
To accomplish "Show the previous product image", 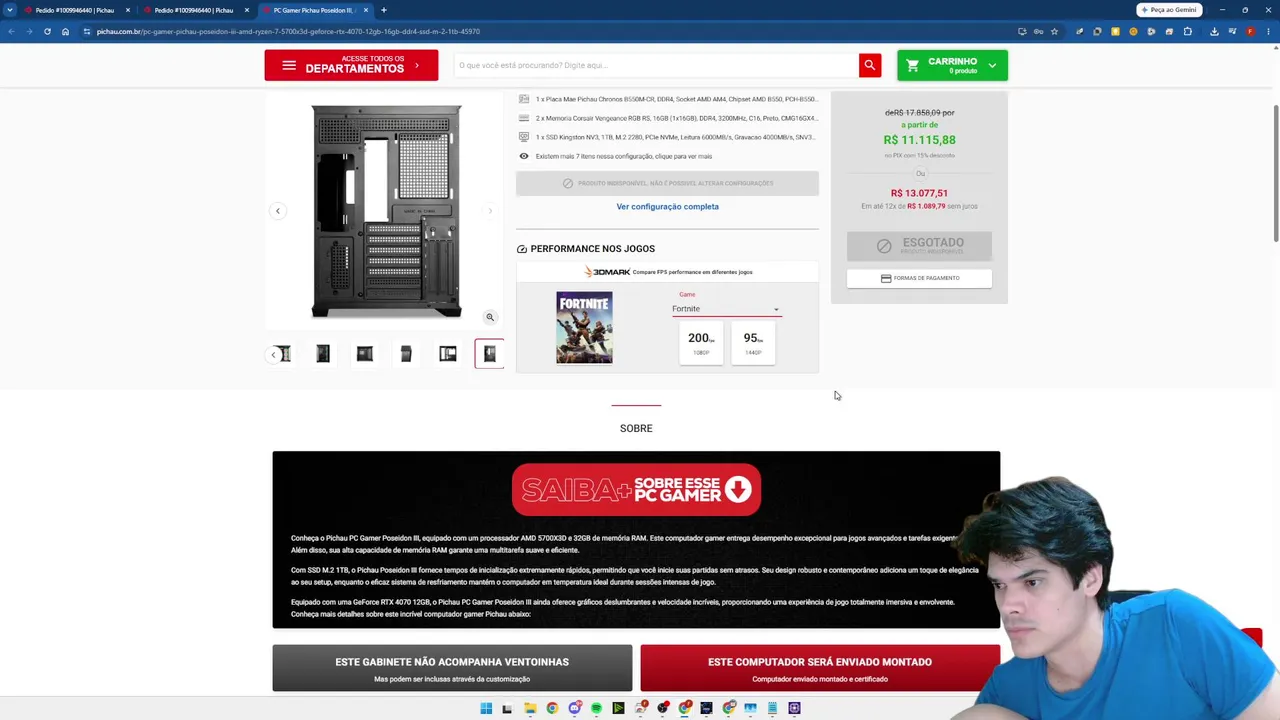I will pos(278,211).
